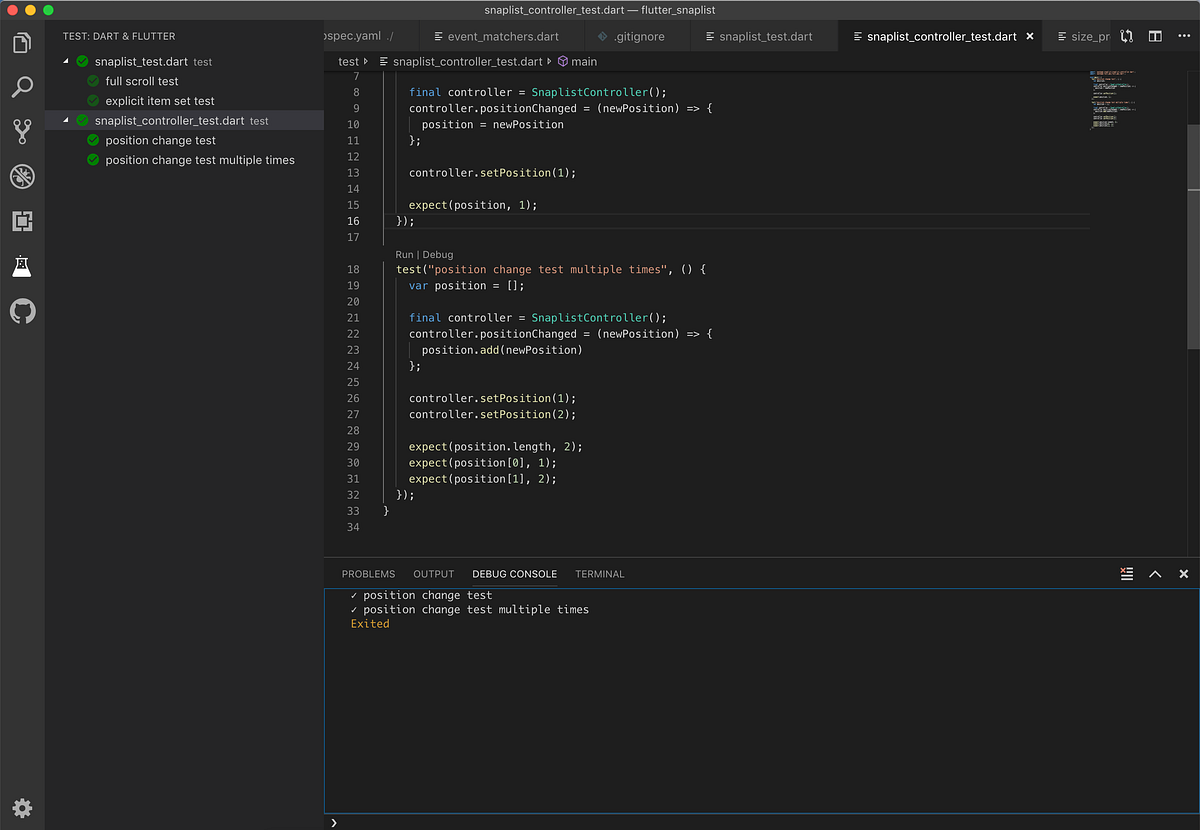Switch to the TERMINAL panel tab

[x=599, y=574]
